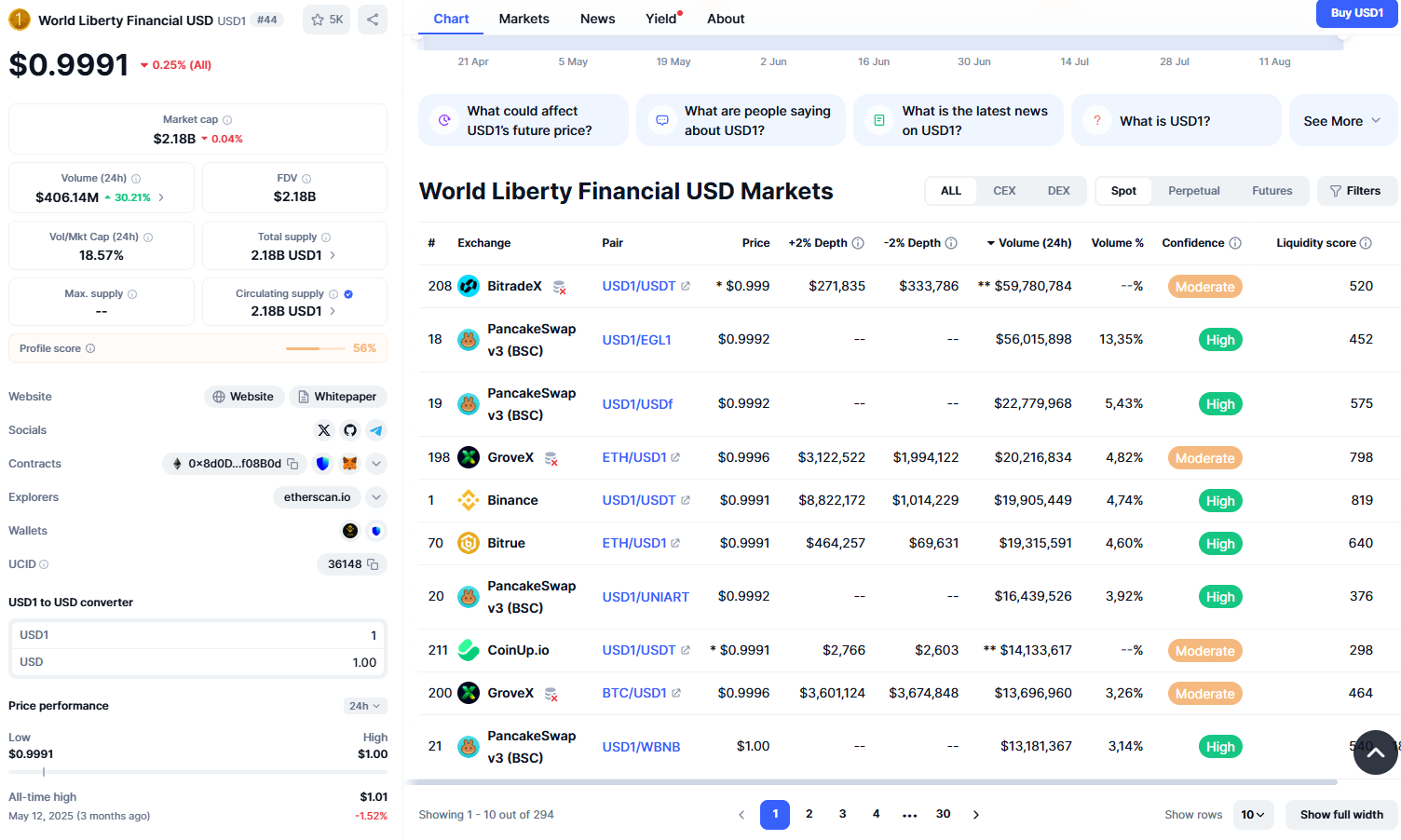Expand the Explorers dropdown chevron
This screenshot has height=840, width=1401.
point(376,497)
